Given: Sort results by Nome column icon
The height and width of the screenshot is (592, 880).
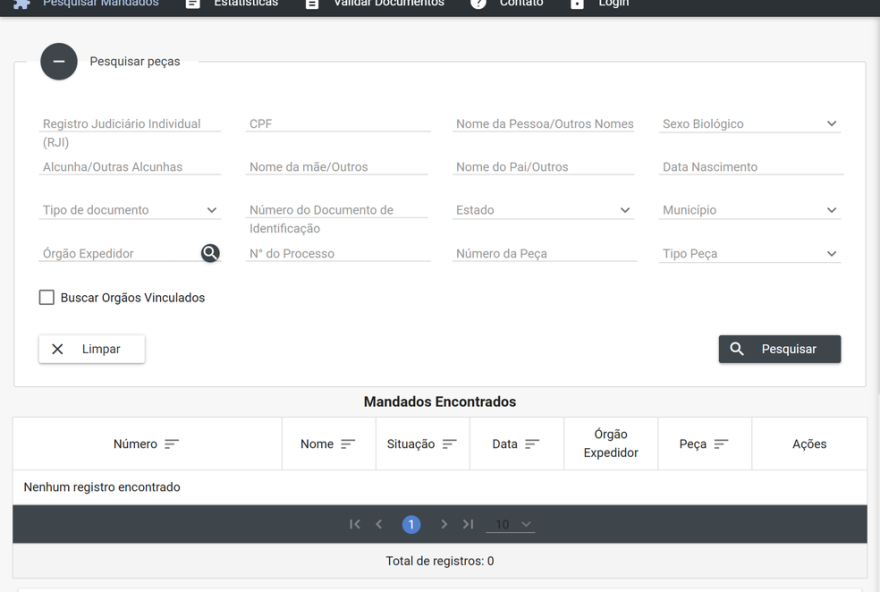Looking at the screenshot, I should [348, 444].
